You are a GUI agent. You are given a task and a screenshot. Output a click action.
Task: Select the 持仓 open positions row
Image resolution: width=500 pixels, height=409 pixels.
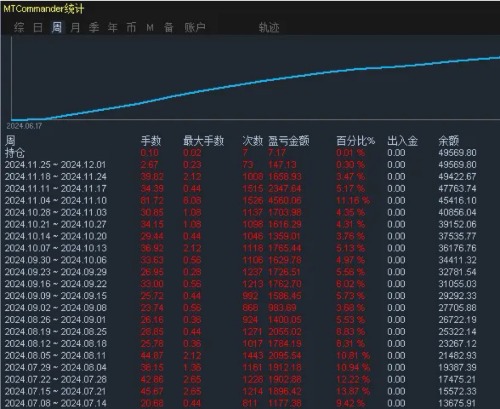241,153
